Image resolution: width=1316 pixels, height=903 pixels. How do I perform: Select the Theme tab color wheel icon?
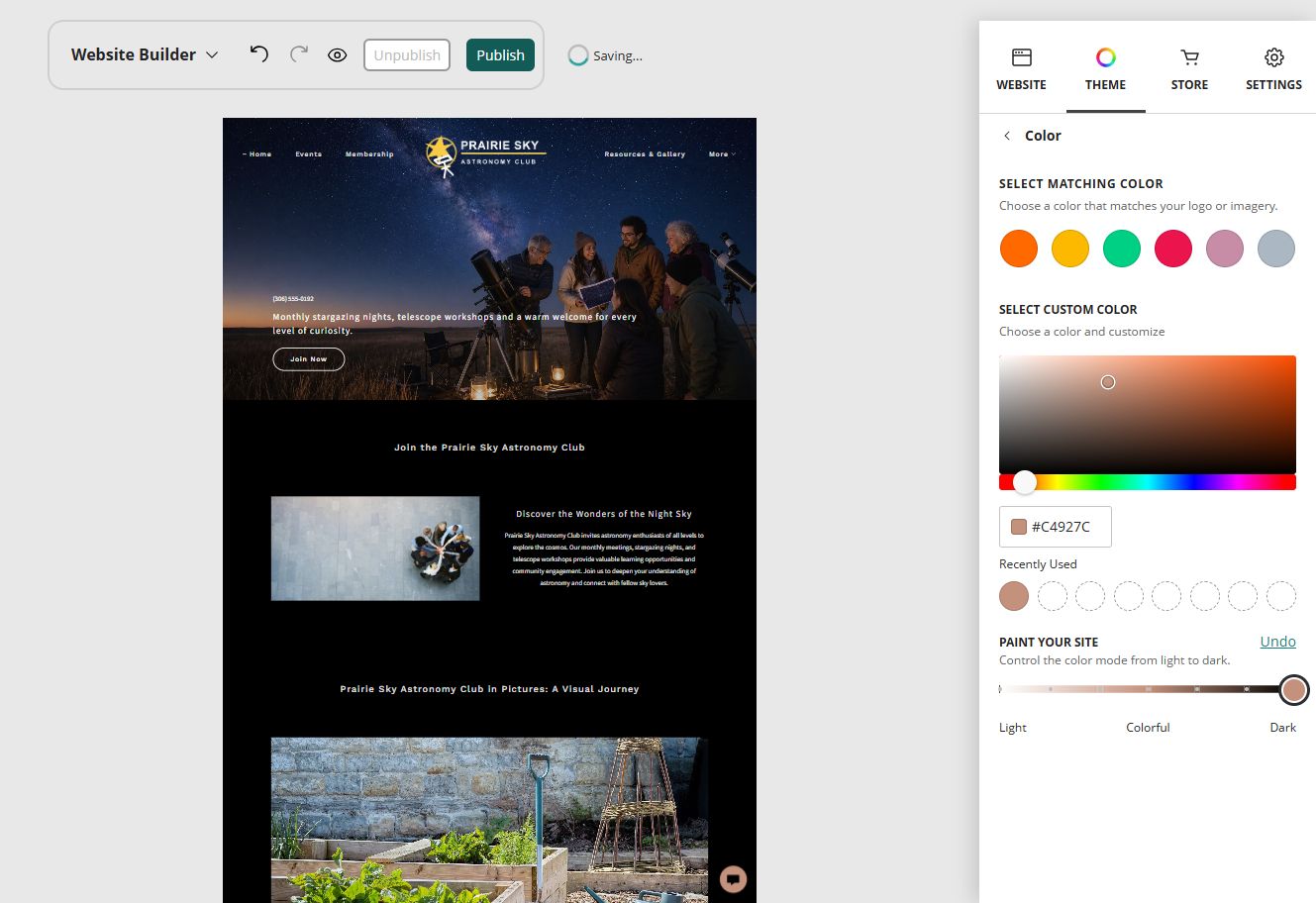(x=1105, y=57)
